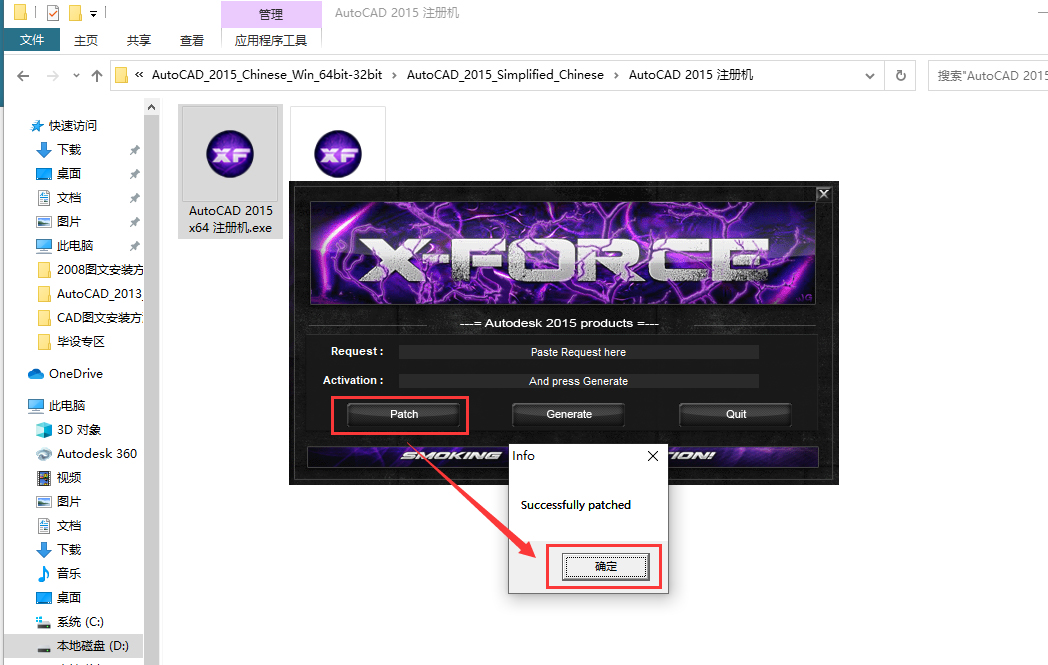1048x665 pixels.
Task: Select the second XF keygen file icon
Action: [x=338, y=154]
